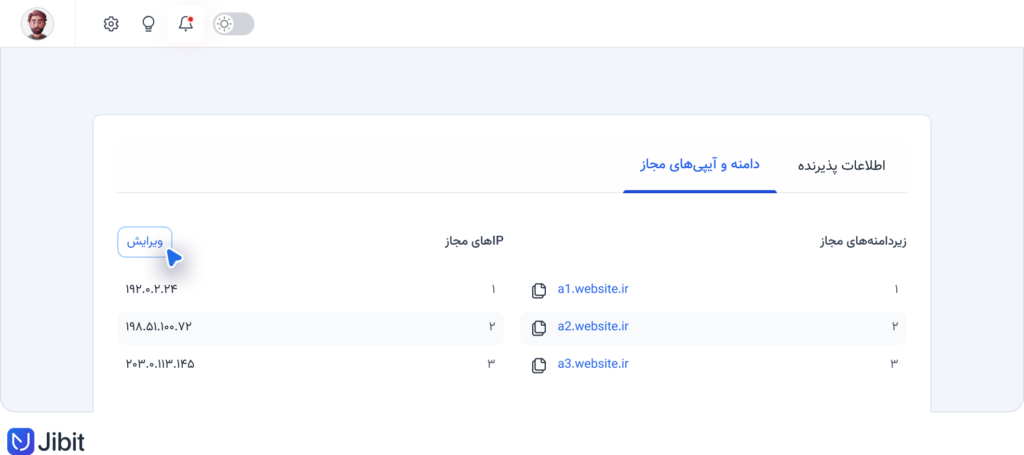This screenshot has height=455, width=1024.
Task: Copy a3.website.ir using copy icon
Action: [538, 366]
